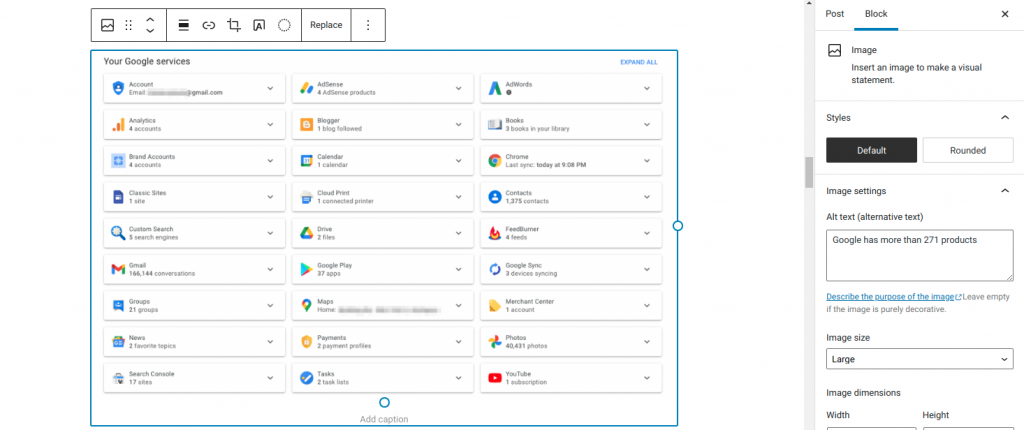
Task: Expand the AdWords card chevron
Action: coord(647,88)
